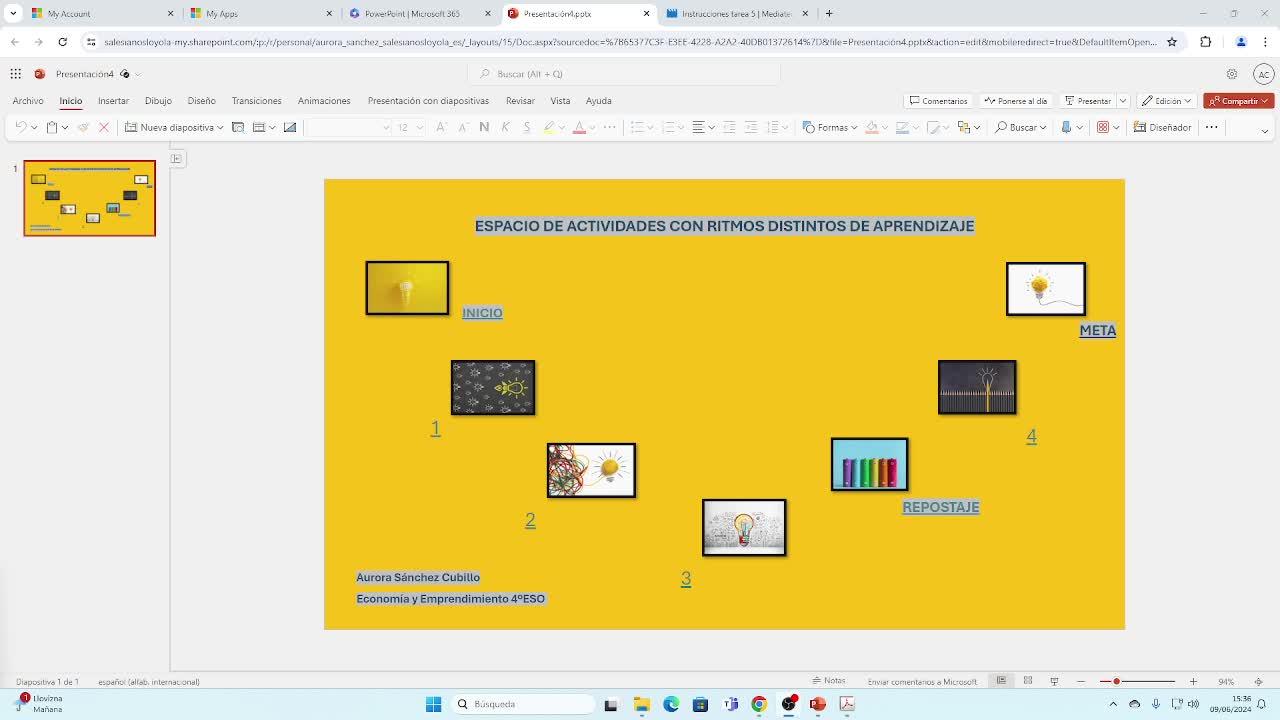Open the app launcher waffle icon
Screen dimensions: 1280x720
pos(16,74)
